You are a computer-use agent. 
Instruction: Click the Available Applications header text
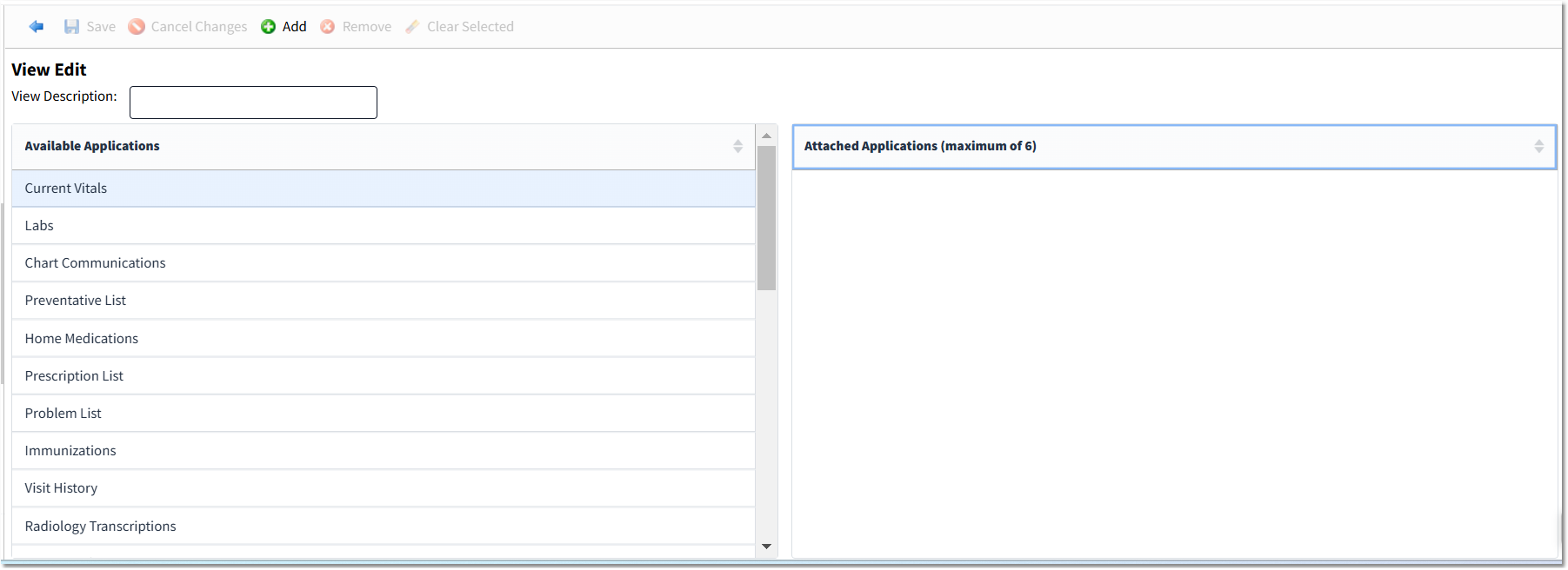pyautogui.click(x=92, y=146)
